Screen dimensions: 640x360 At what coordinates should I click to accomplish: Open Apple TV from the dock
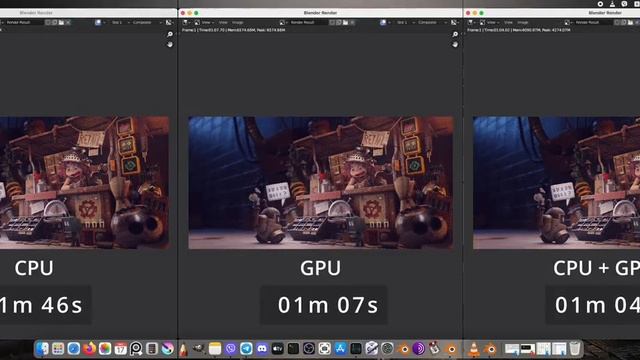tap(278, 349)
